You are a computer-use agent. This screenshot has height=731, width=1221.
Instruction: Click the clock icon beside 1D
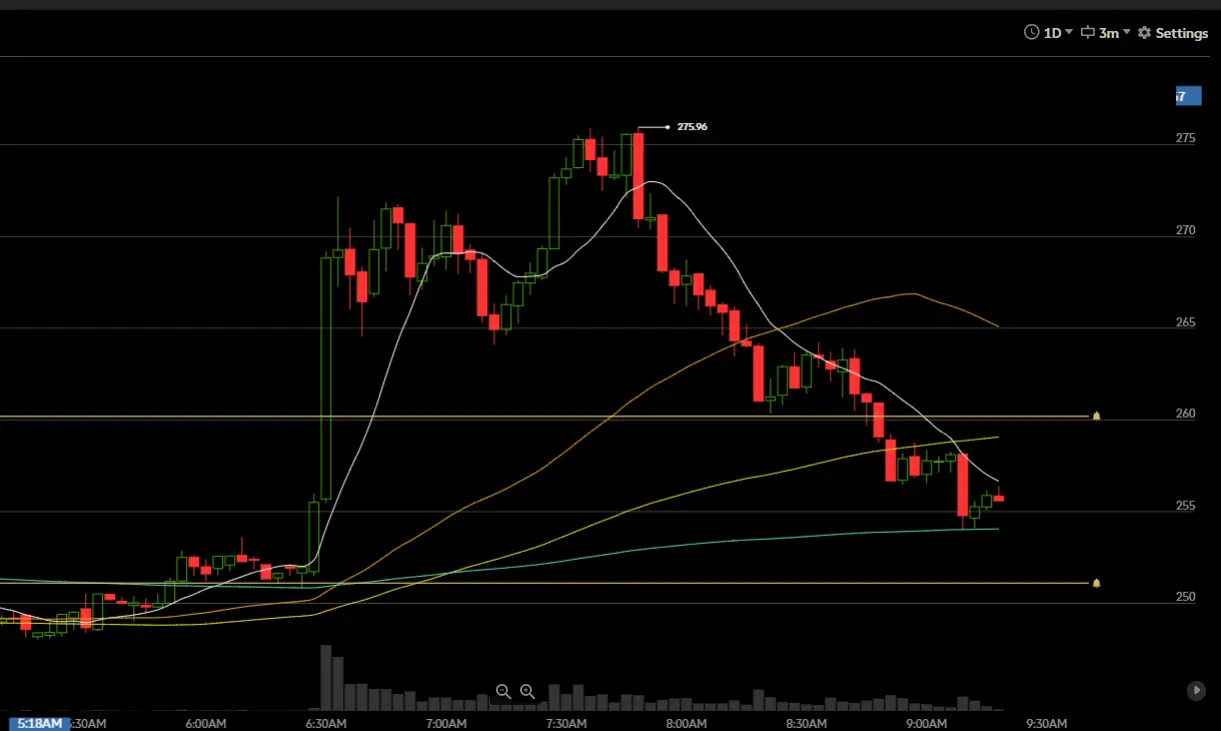[1032, 33]
